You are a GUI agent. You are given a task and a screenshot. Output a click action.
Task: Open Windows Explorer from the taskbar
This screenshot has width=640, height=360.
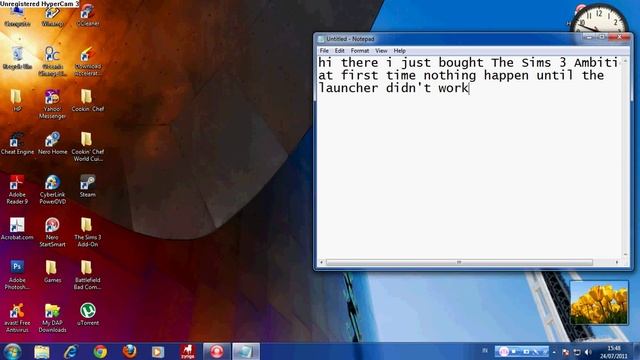42,351
